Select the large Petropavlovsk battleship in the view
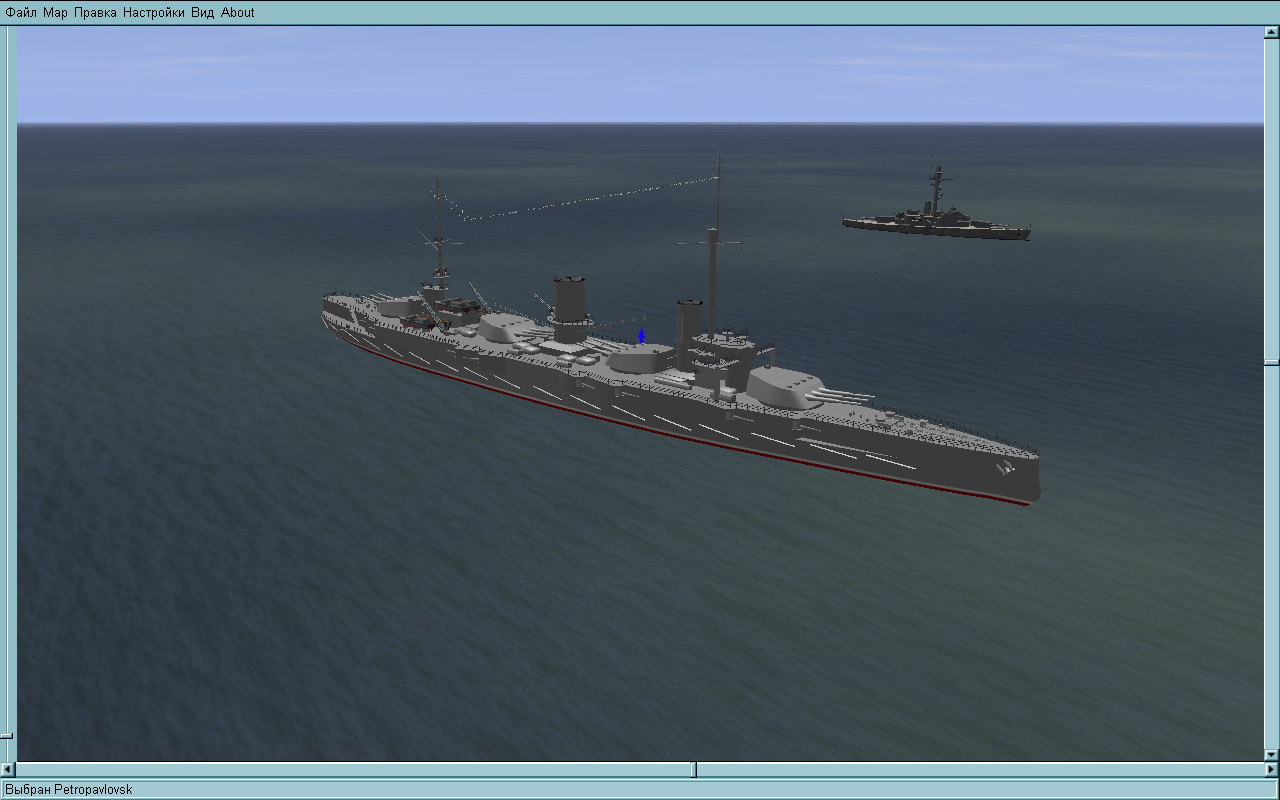This screenshot has height=800, width=1280. pyautogui.click(x=680, y=390)
